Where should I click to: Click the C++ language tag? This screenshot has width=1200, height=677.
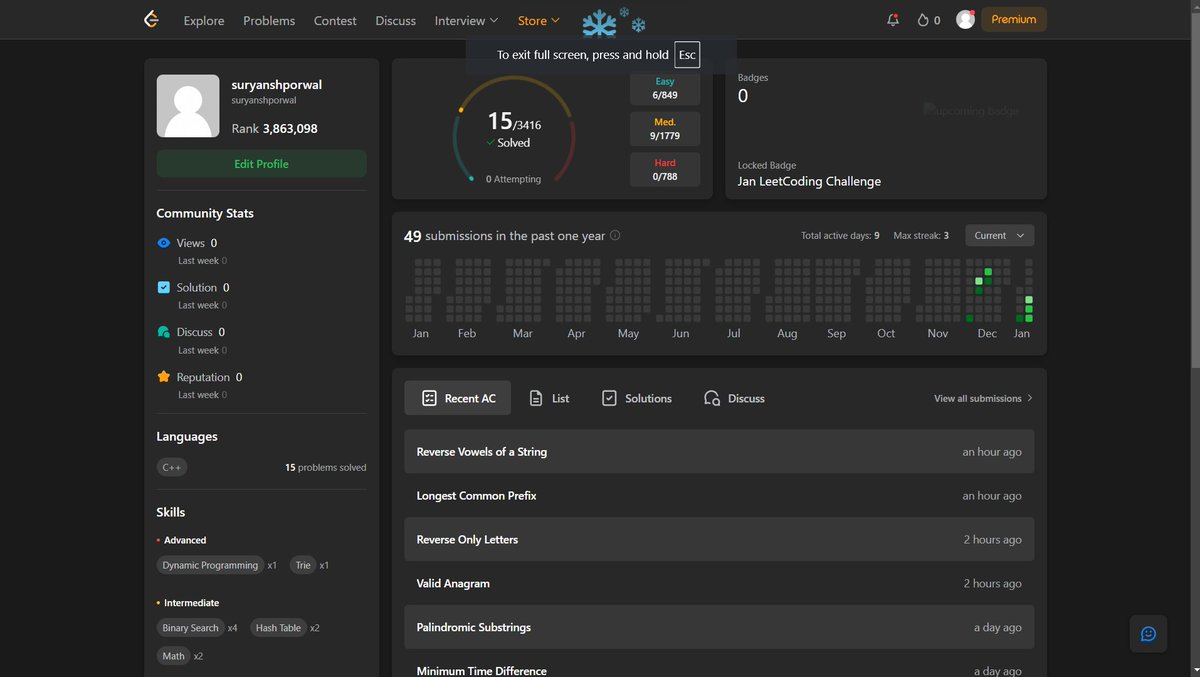pos(172,467)
